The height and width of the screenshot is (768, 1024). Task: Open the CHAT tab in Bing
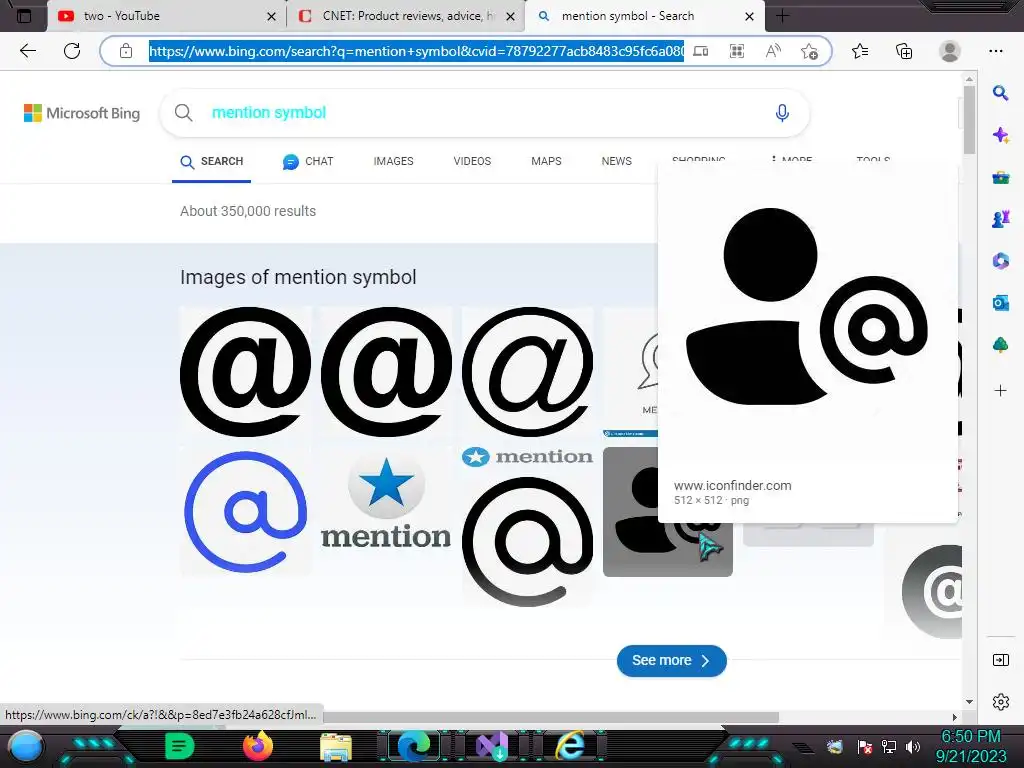308,161
